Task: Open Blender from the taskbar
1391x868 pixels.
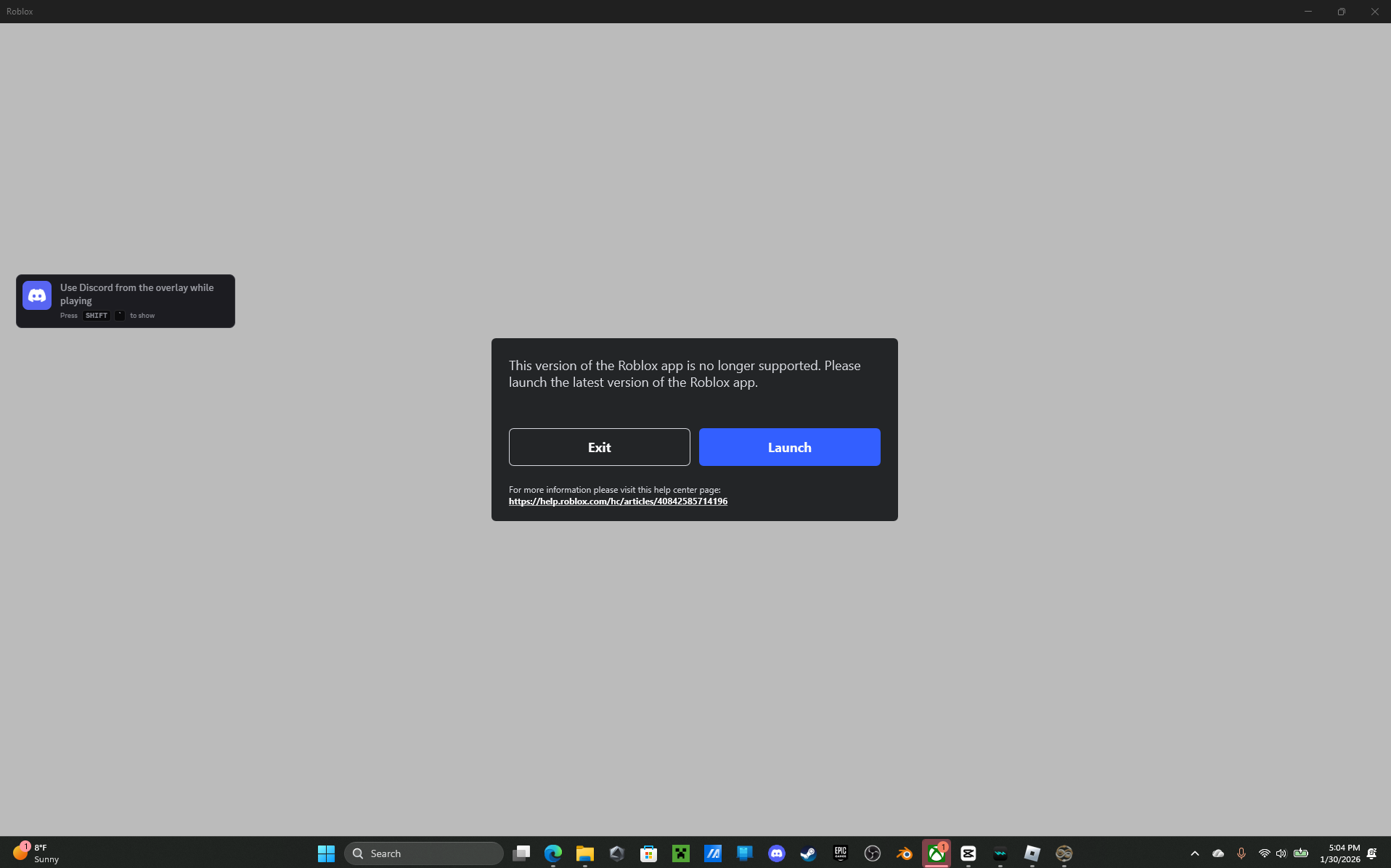Action: tap(905, 853)
